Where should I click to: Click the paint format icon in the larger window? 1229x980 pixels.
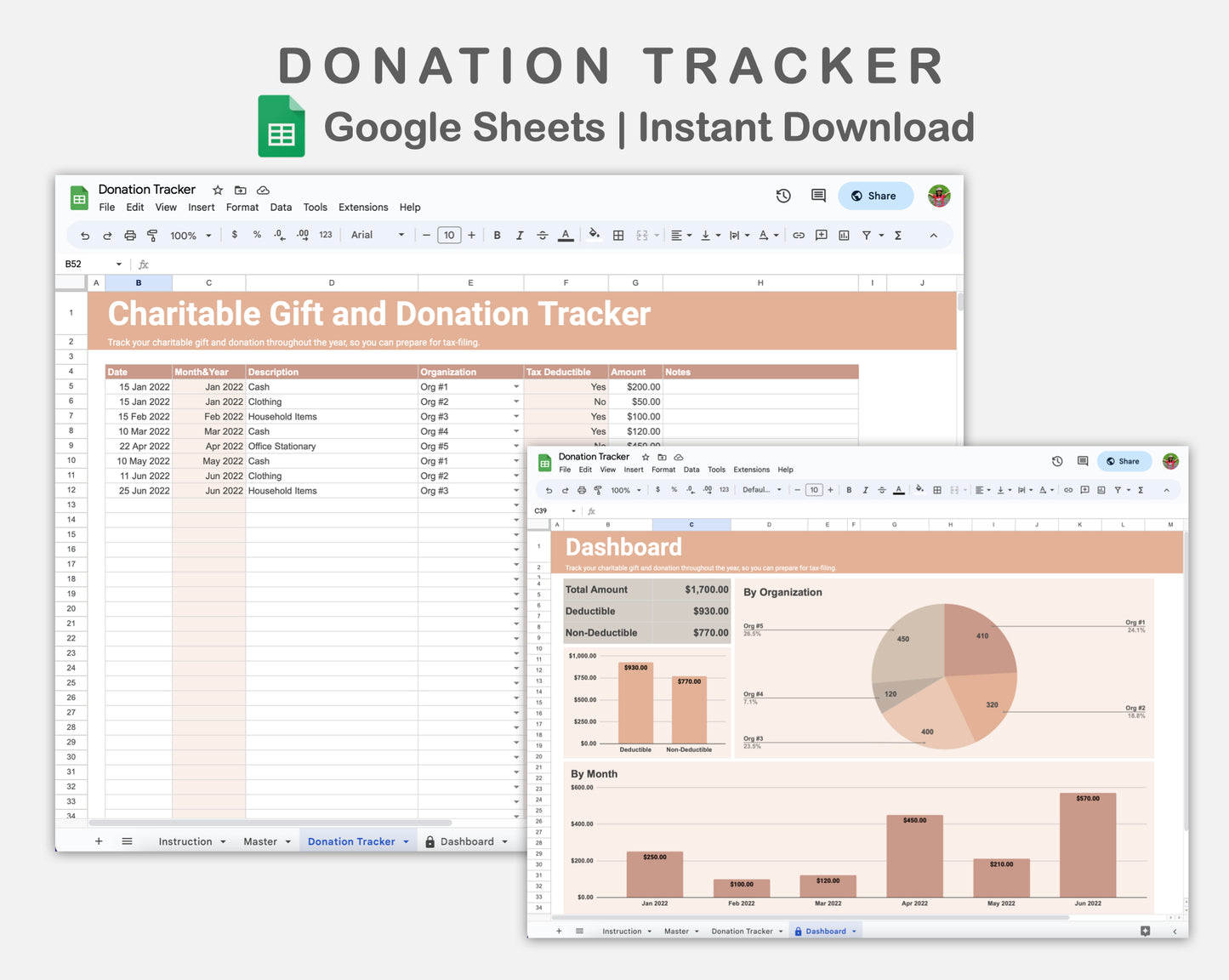pos(152,236)
